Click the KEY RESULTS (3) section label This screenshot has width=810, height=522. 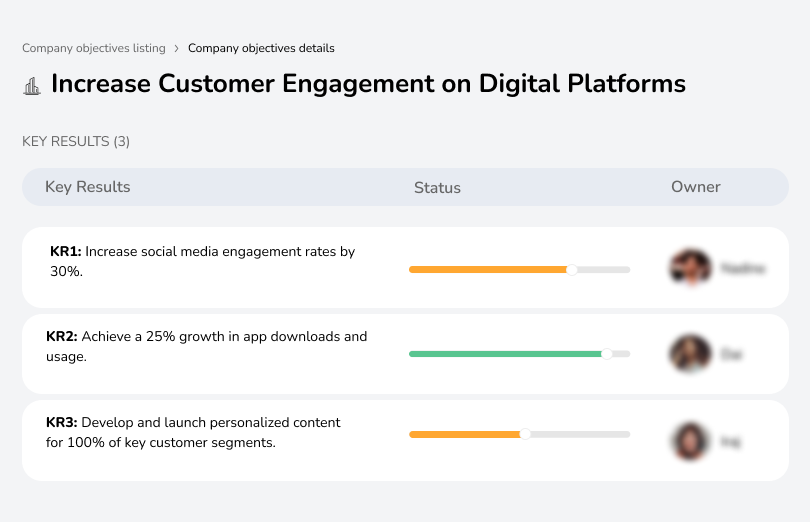[x=76, y=142]
